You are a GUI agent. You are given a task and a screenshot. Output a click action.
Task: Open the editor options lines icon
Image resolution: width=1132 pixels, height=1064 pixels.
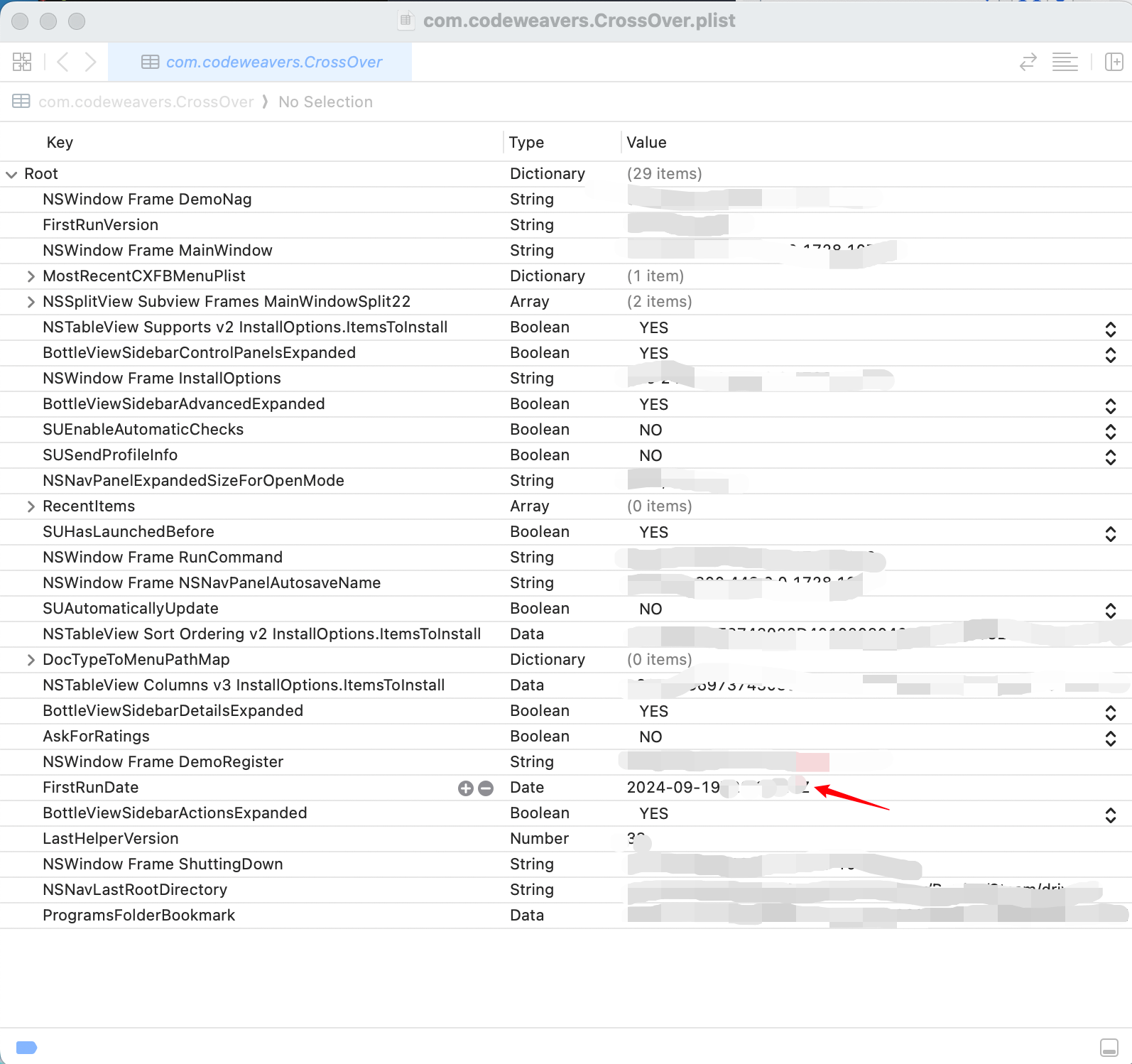tap(1065, 62)
